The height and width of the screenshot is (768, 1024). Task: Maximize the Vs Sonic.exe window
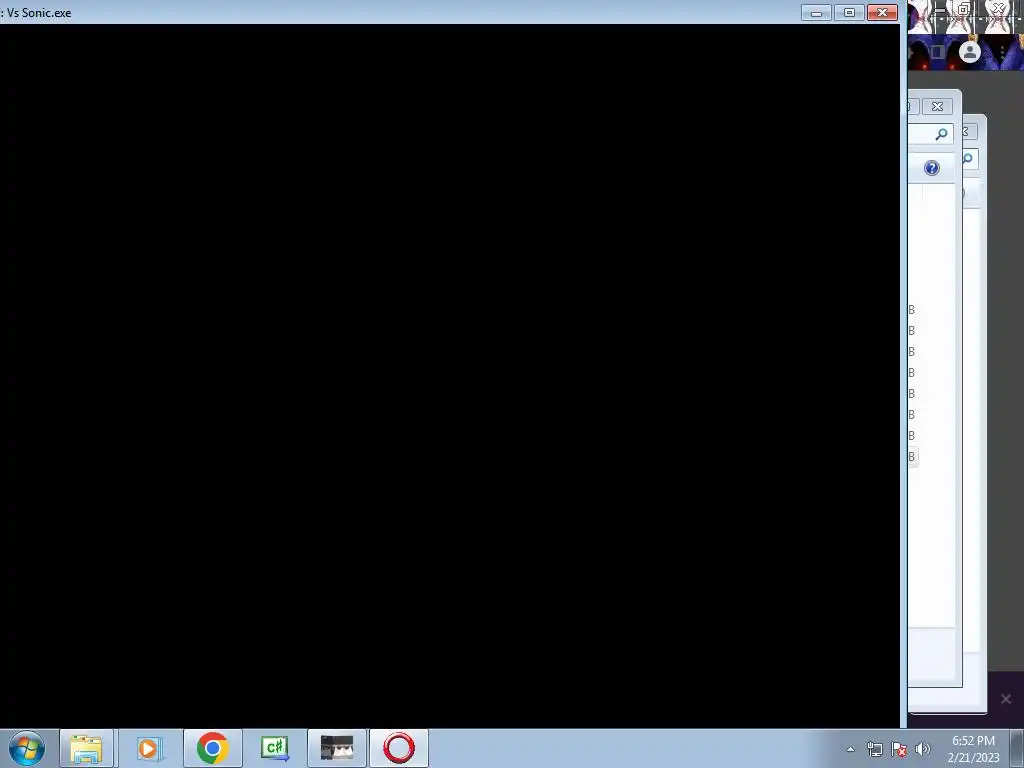(849, 13)
